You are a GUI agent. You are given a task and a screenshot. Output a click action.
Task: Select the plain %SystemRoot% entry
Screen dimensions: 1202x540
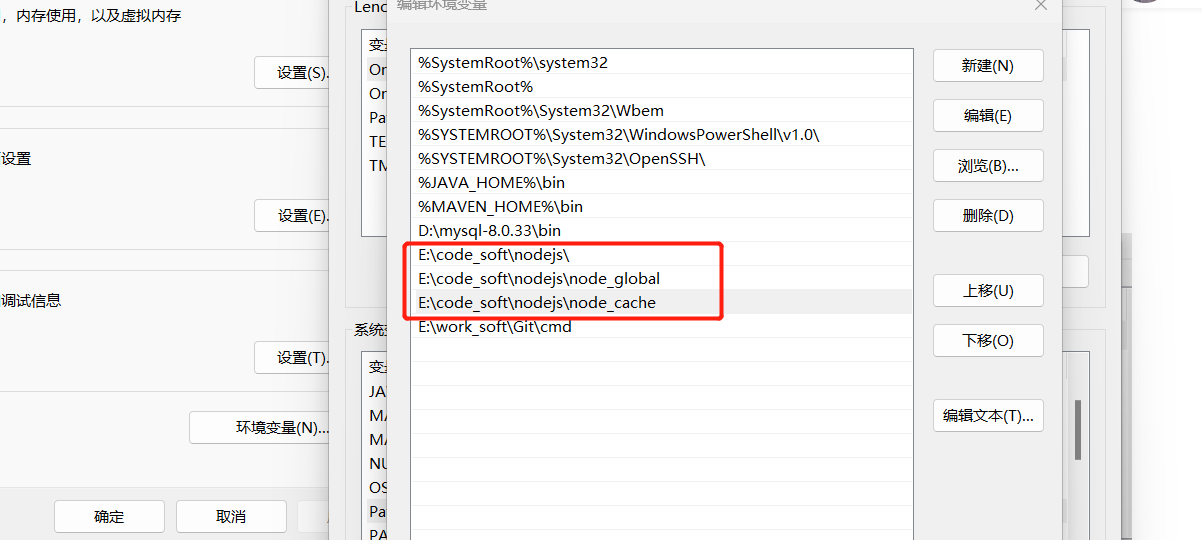(662, 87)
